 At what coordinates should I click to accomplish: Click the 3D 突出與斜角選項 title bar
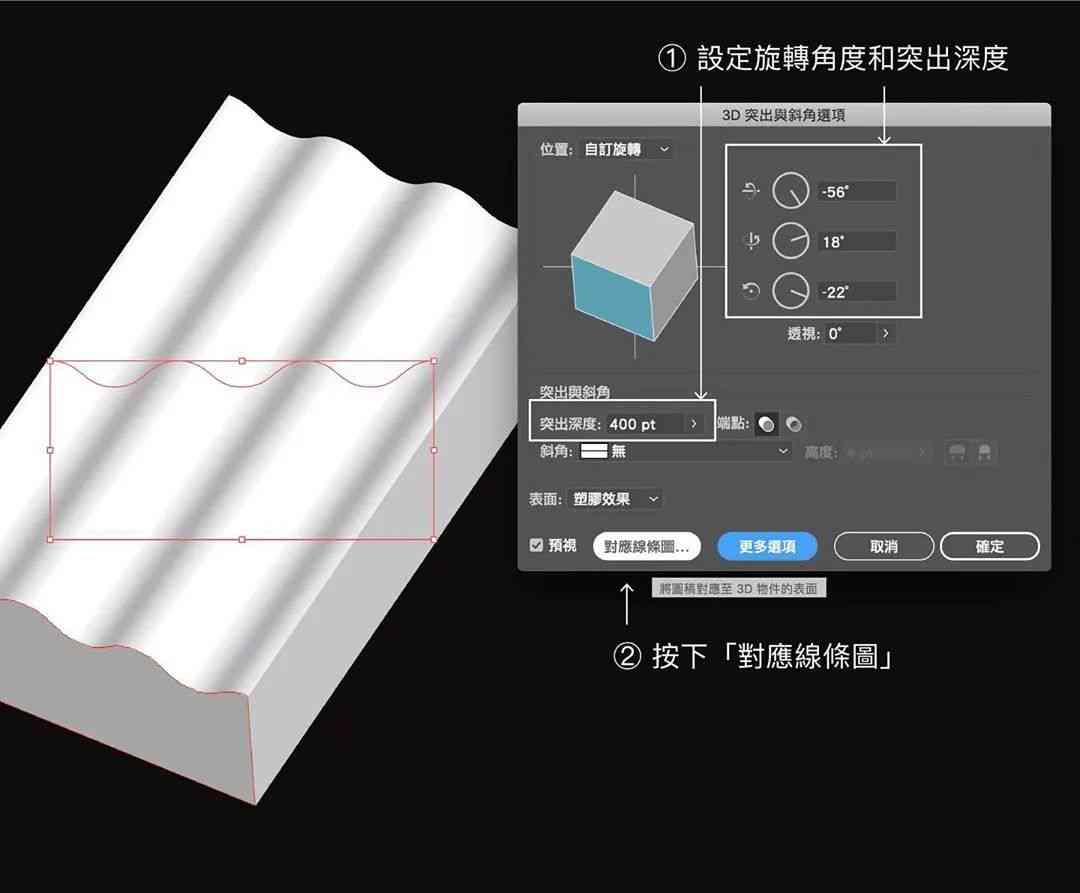784,115
